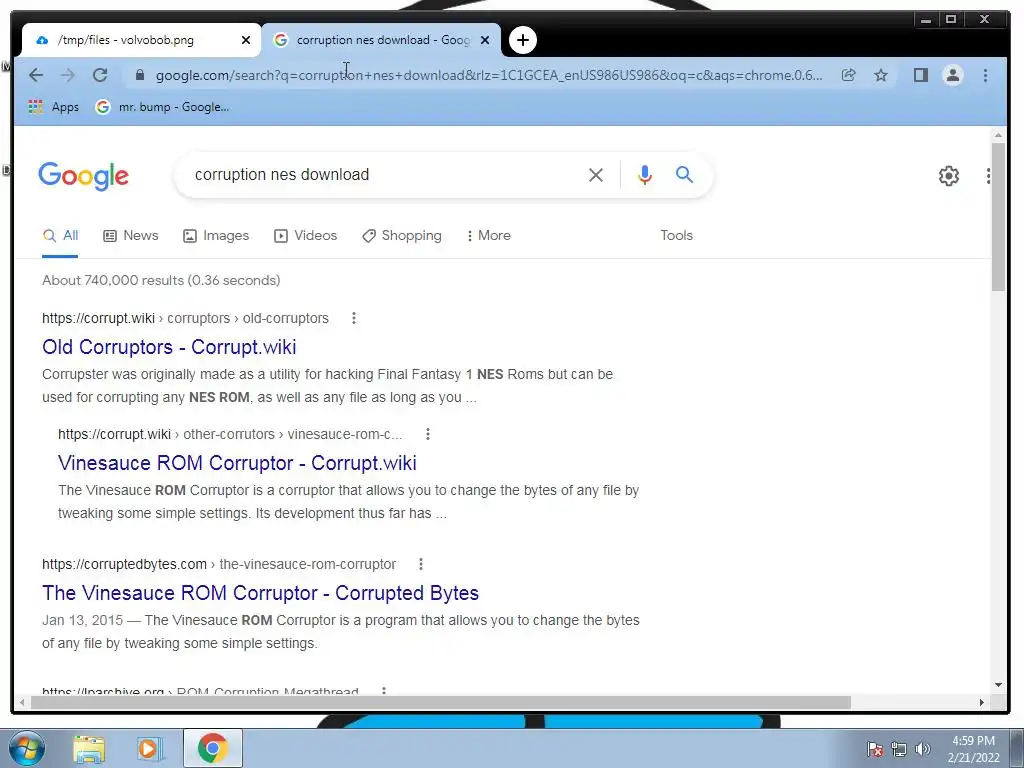This screenshot has height=768, width=1024.
Task: Click the ROM Corruption Megathread URL line
Action: pyautogui.click(x=200, y=691)
